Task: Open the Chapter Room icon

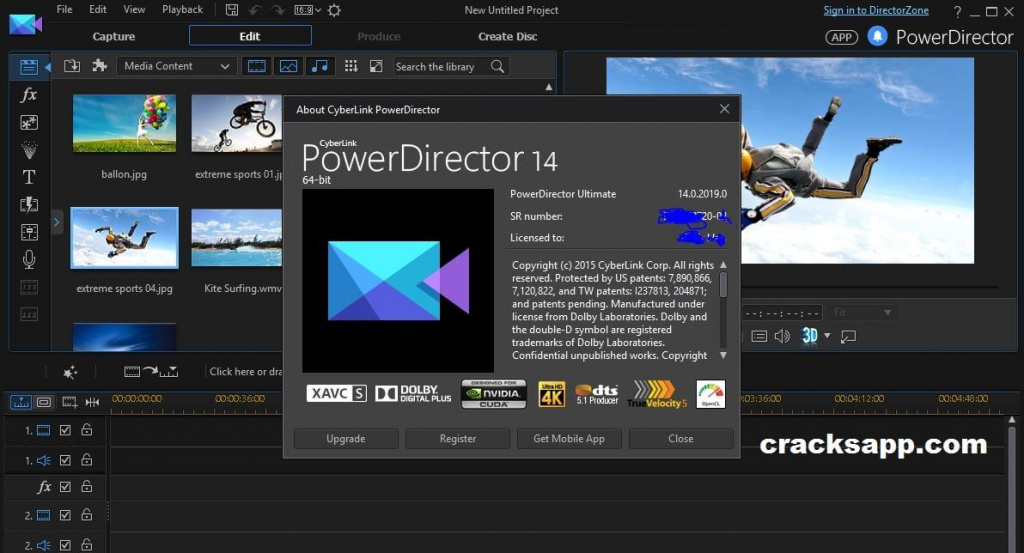Action: [29, 287]
